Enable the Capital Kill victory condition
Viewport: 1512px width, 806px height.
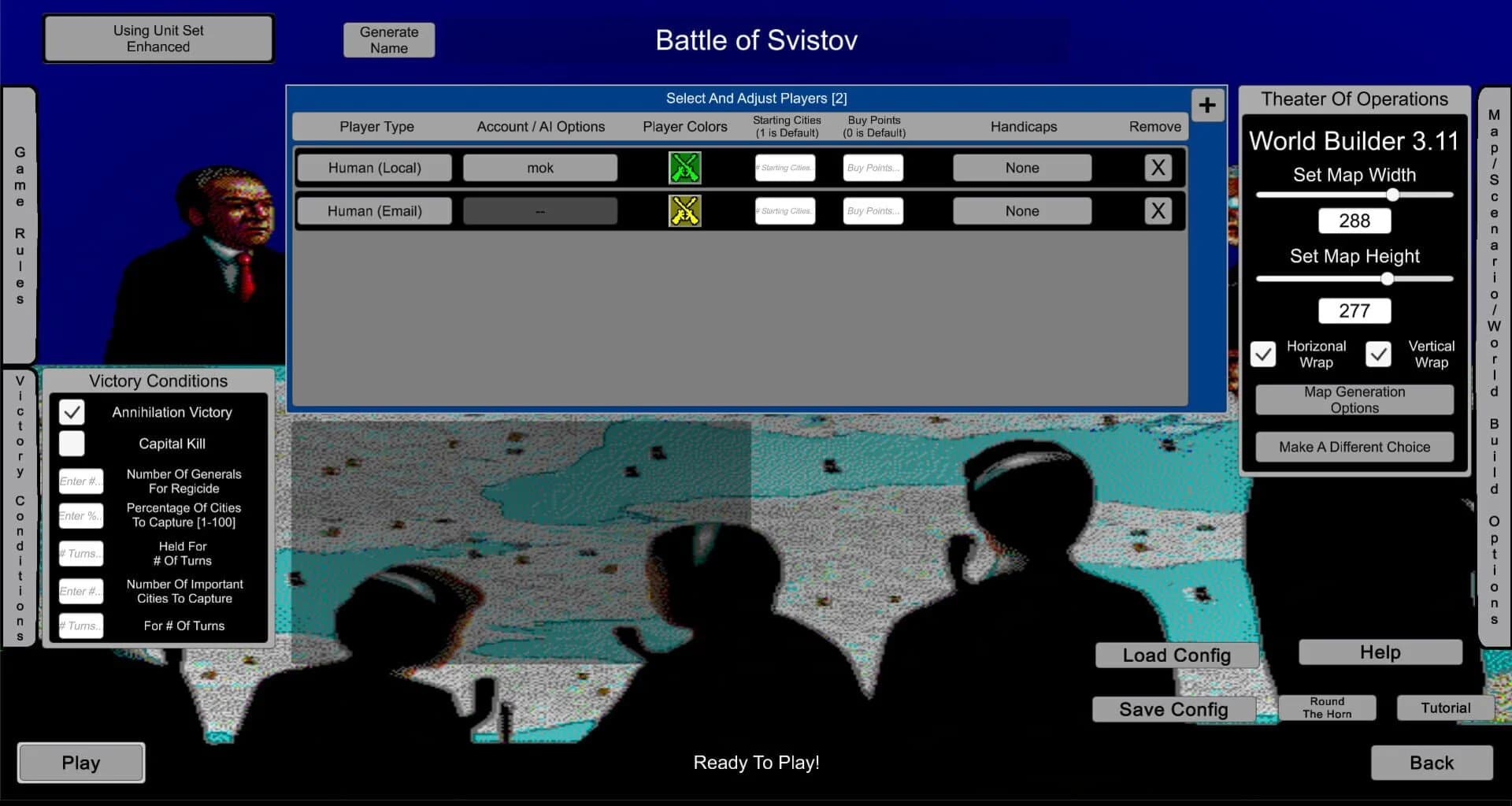click(x=72, y=443)
